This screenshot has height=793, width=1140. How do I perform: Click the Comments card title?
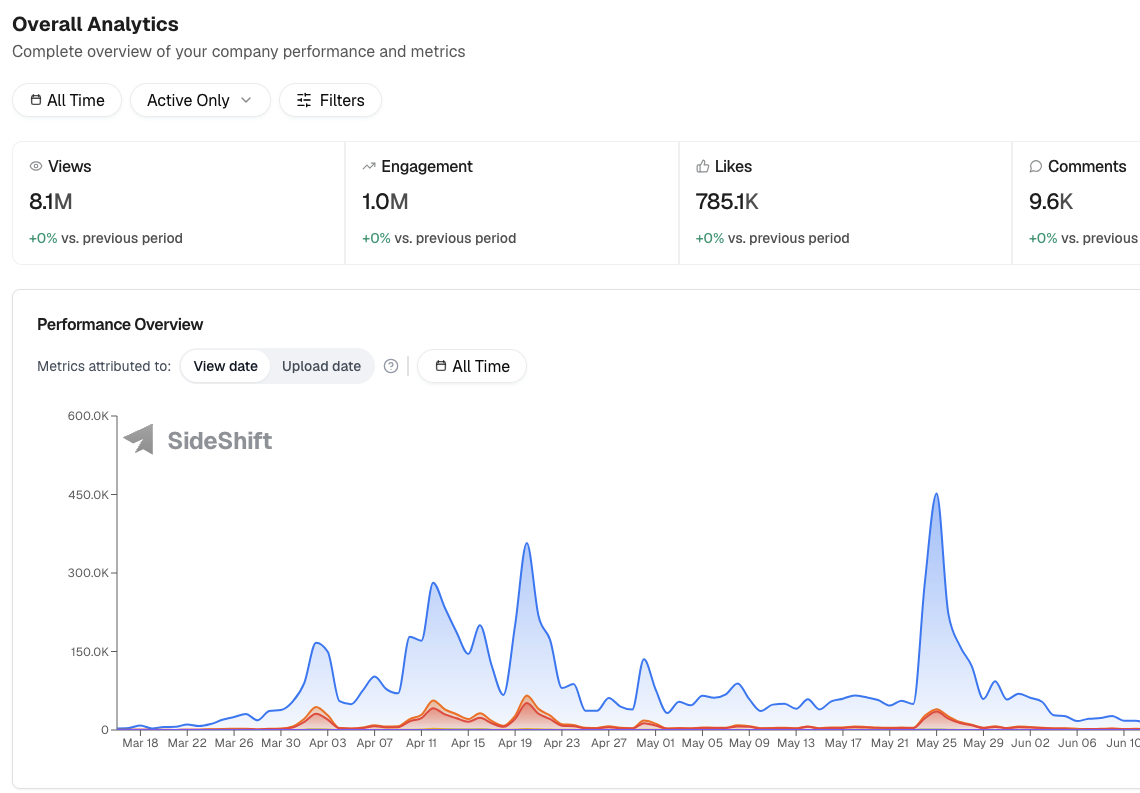click(x=1087, y=166)
